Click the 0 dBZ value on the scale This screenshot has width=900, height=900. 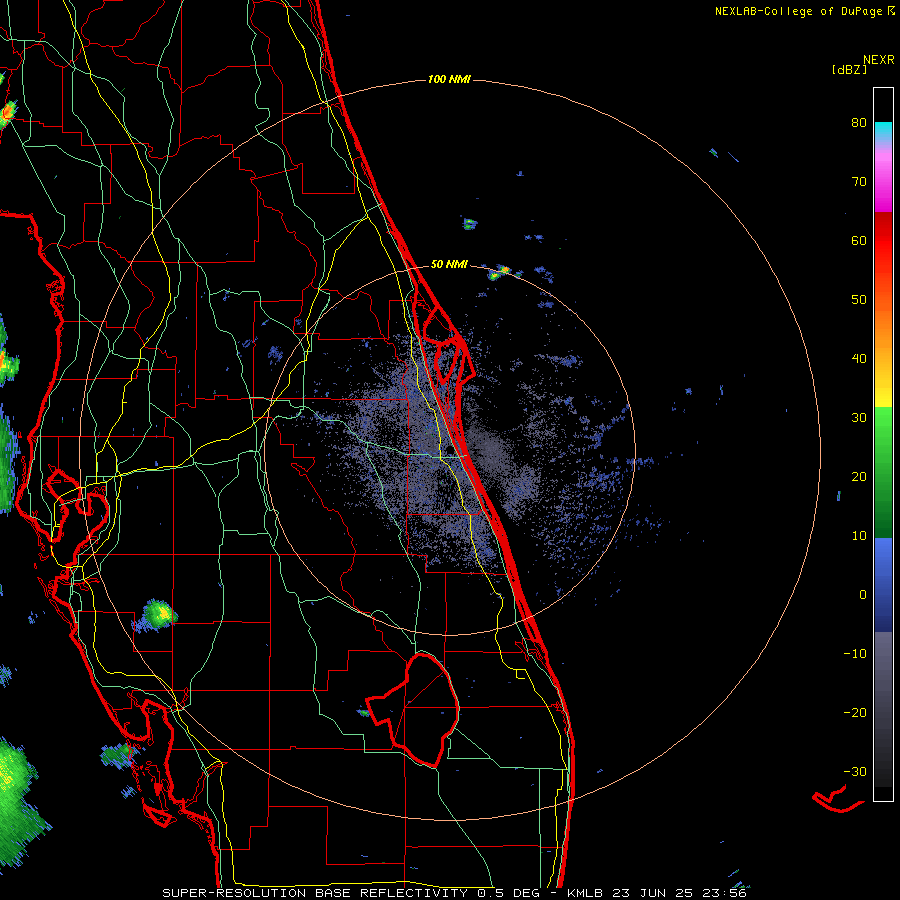pyautogui.click(x=863, y=595)
